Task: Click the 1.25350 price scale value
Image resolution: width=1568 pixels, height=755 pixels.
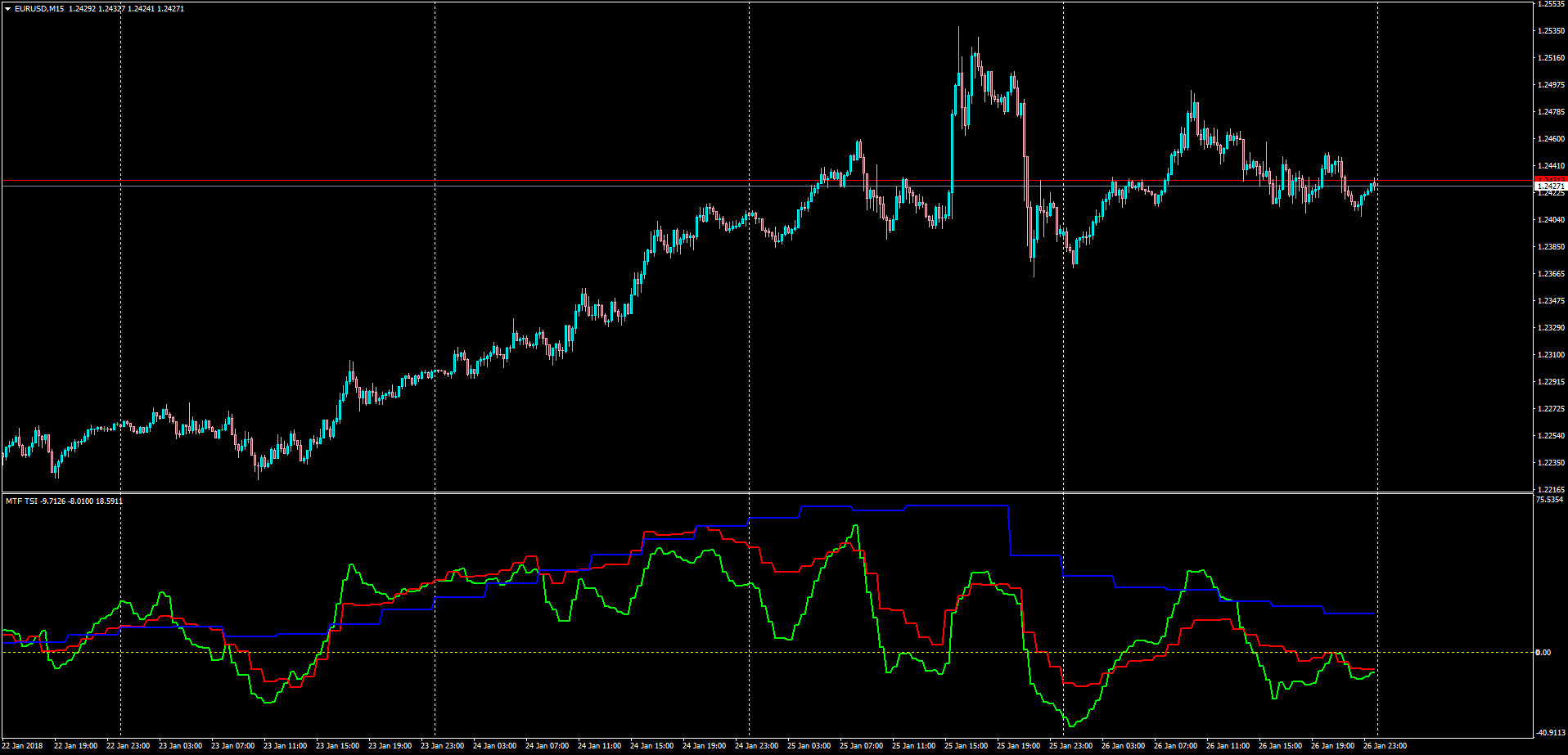Action: coord(1552,31)
